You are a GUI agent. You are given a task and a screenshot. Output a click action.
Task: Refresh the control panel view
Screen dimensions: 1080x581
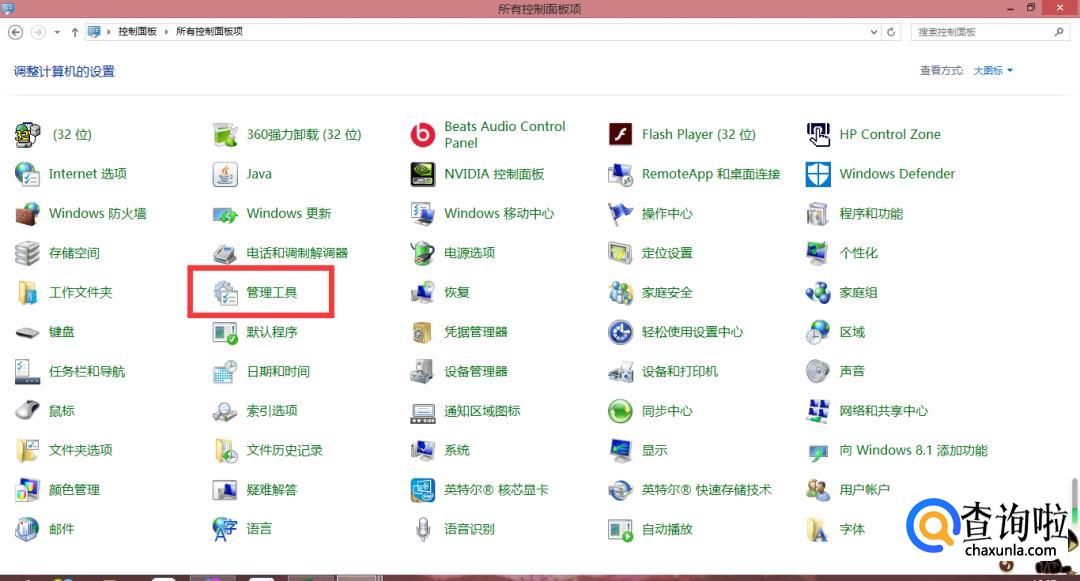click(891, 32)
